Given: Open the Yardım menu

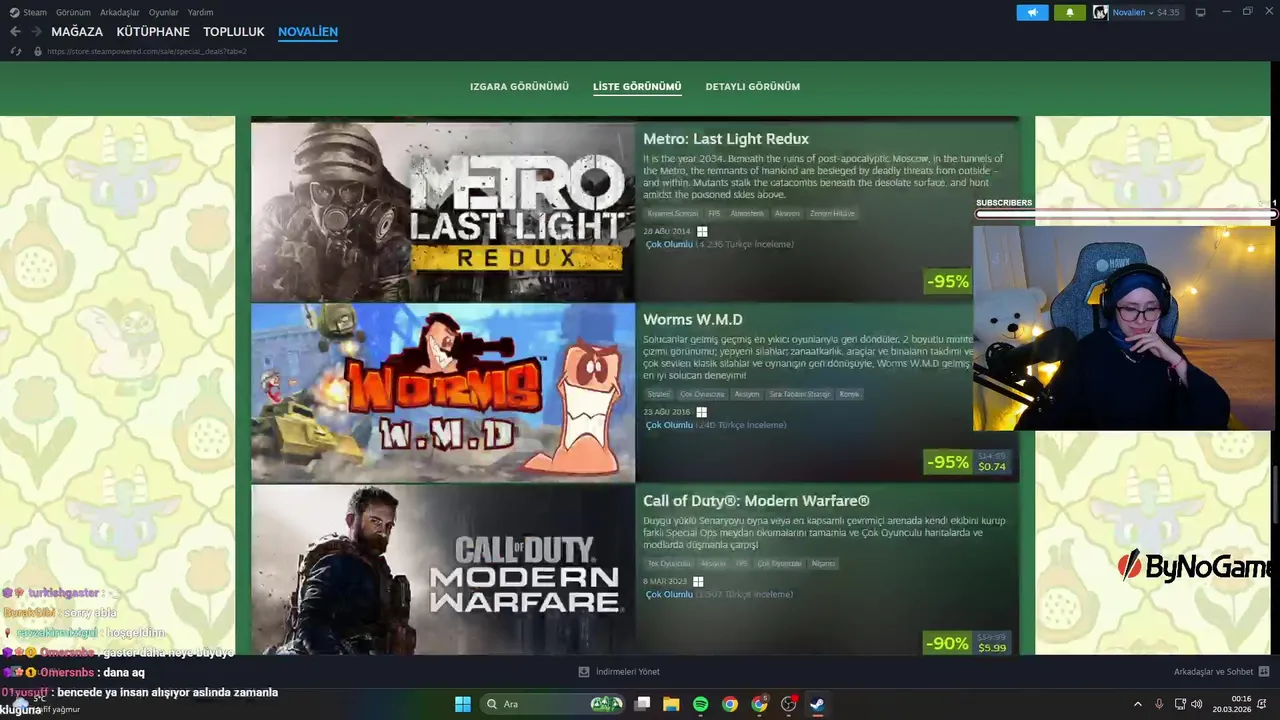Looking at the screenshot, I should point(200,12).
